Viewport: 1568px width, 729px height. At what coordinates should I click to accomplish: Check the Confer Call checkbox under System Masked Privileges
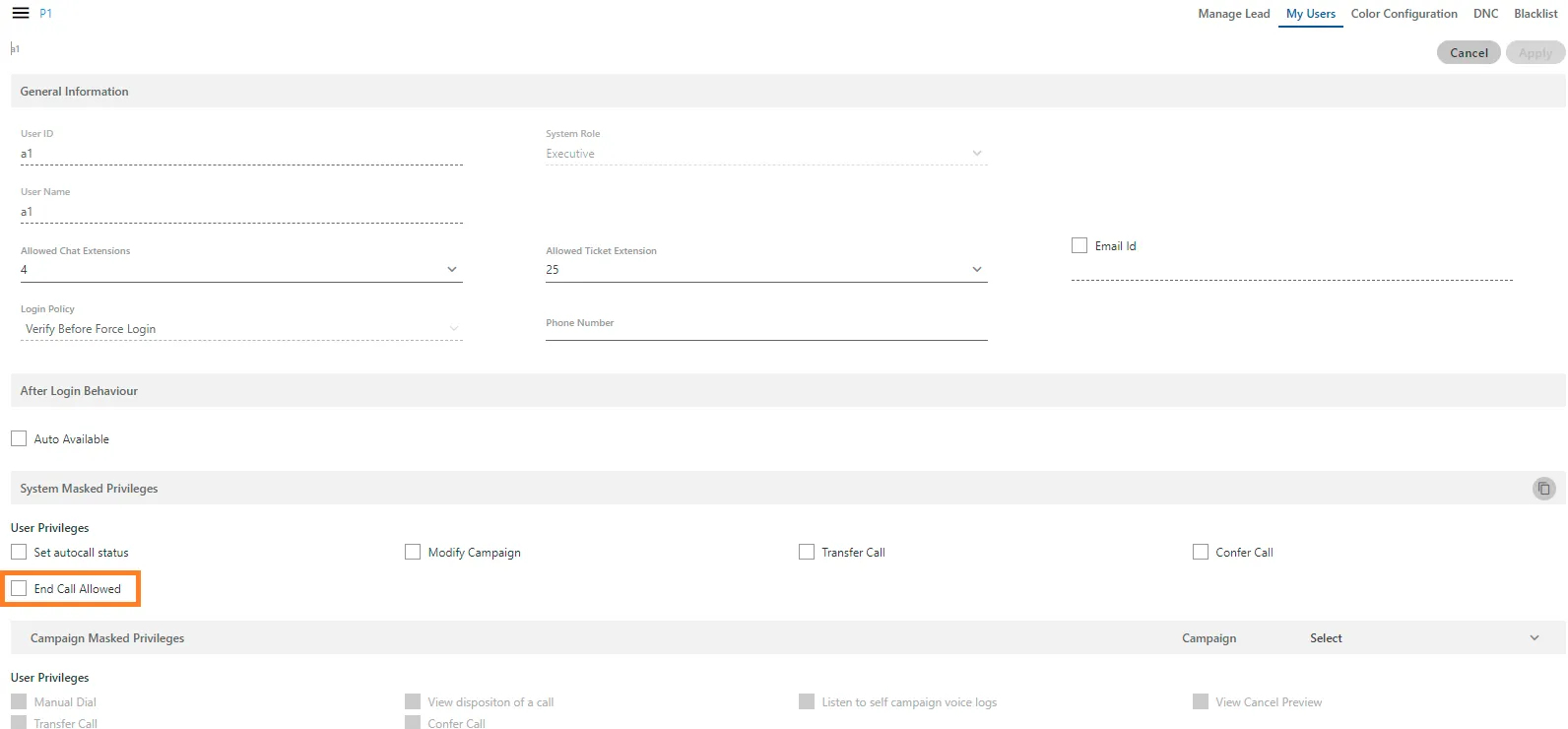[1201, 552]
